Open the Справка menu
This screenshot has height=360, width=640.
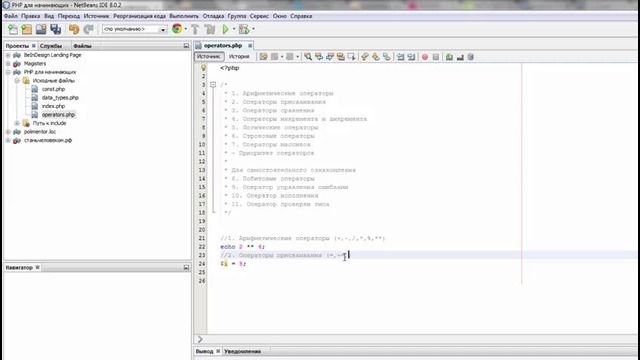301,16
